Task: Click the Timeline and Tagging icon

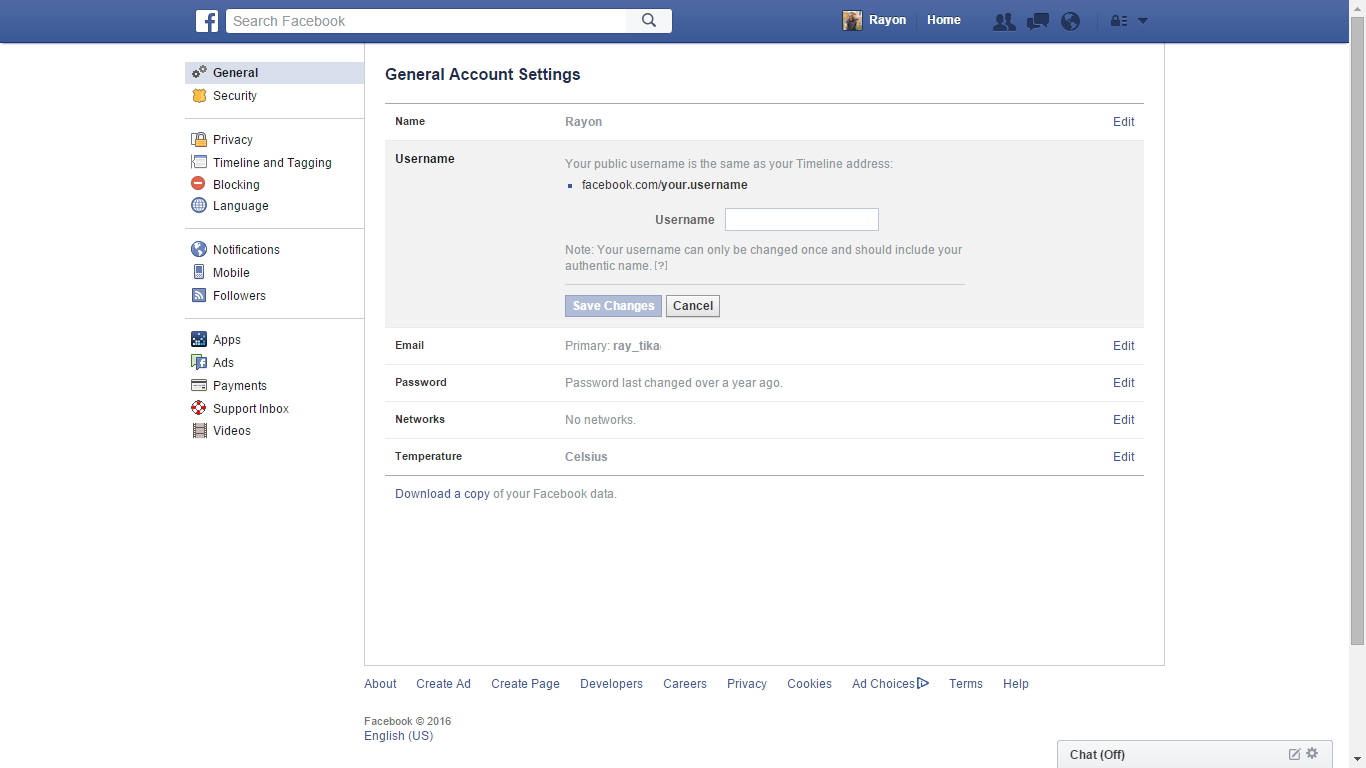Action: tap(199, 162)
